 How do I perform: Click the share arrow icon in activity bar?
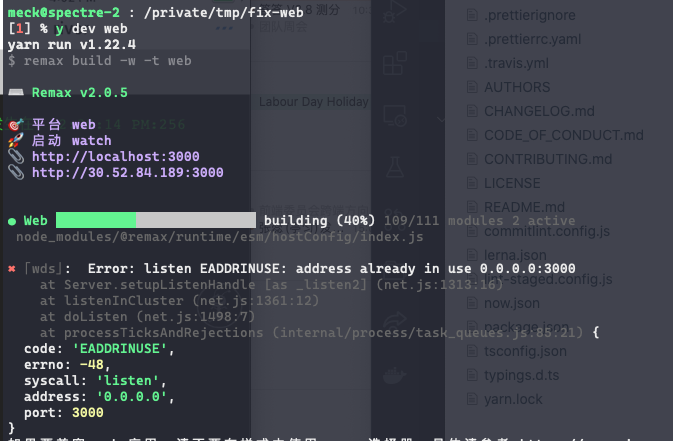[x=394, y=322]
